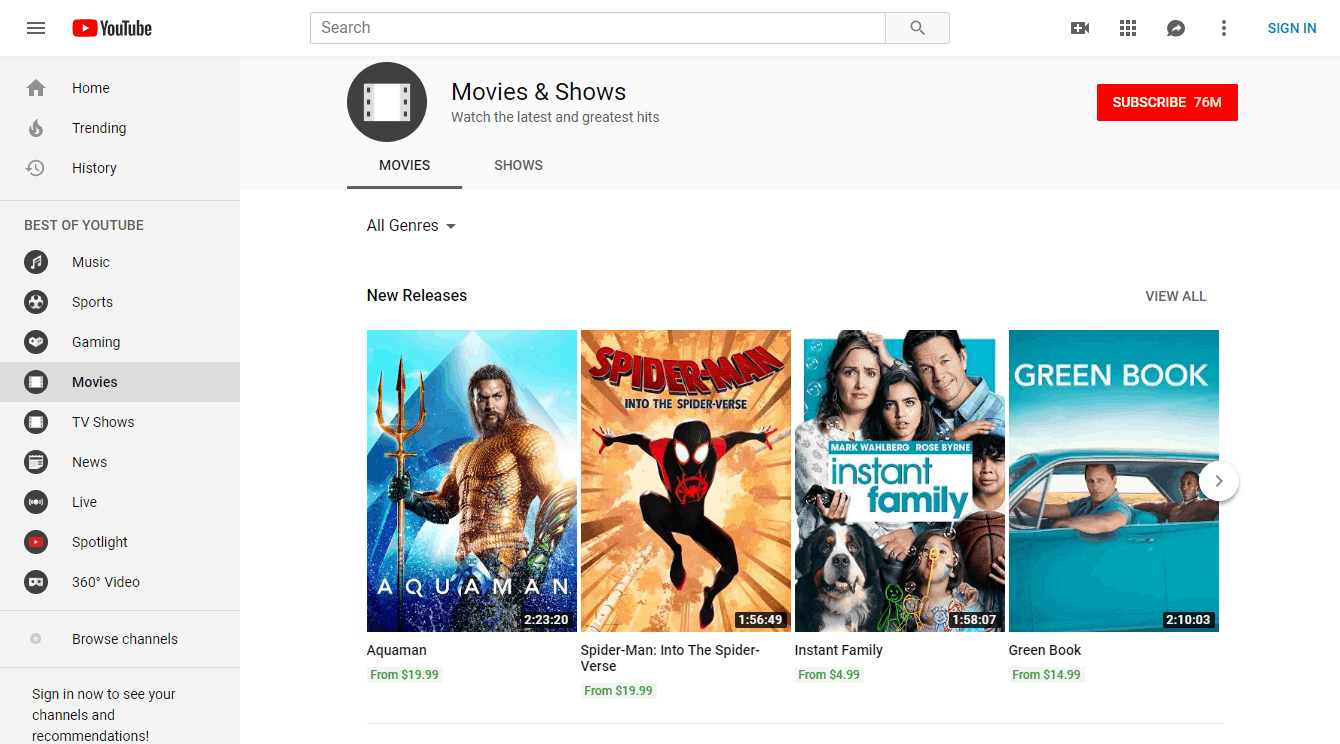Image resolution: width=1340 pixels, height=744 pixels.
Task: Select Trending in the sidebar
Action: [120, 128]
